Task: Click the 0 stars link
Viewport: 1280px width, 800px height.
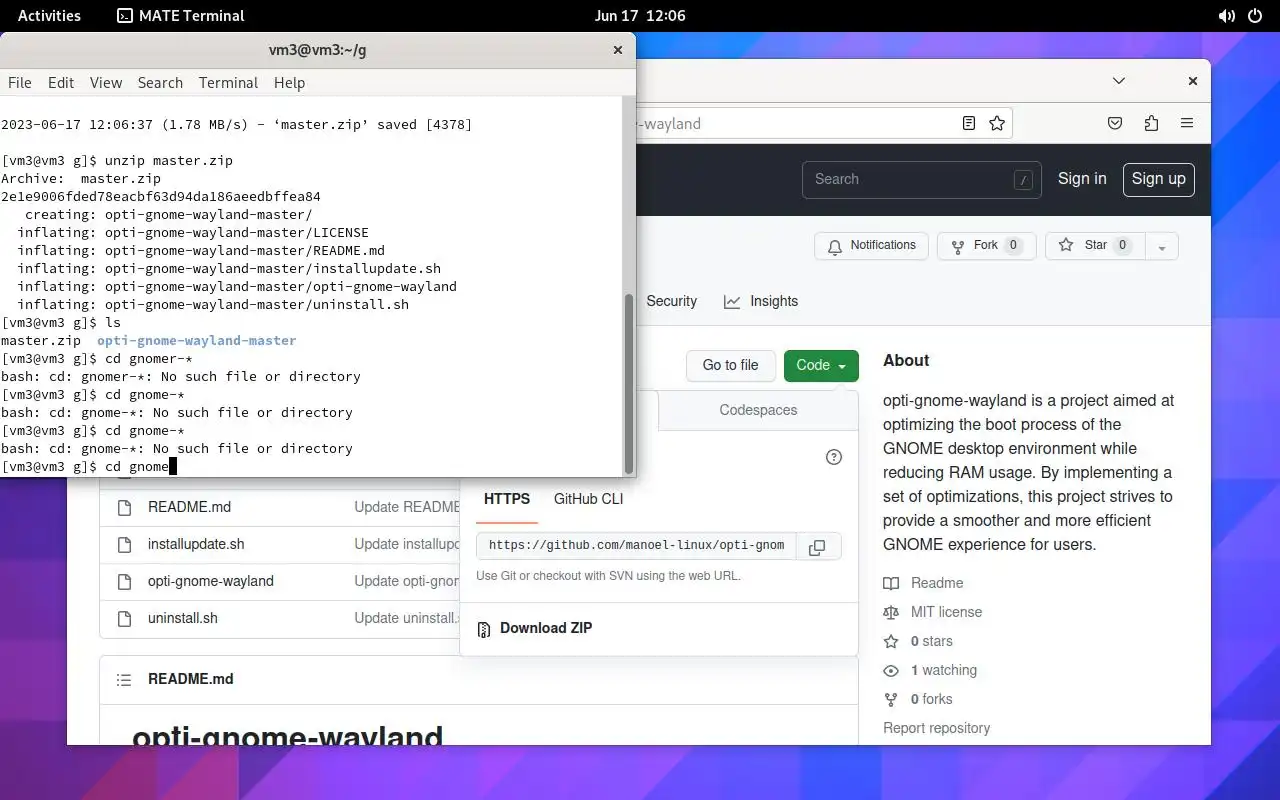Action: pos(918,641)
